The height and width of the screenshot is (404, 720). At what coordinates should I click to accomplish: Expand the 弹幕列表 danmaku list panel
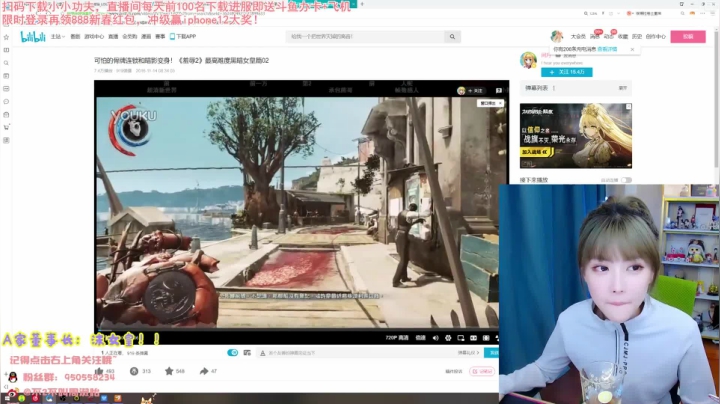coord(623,88)
